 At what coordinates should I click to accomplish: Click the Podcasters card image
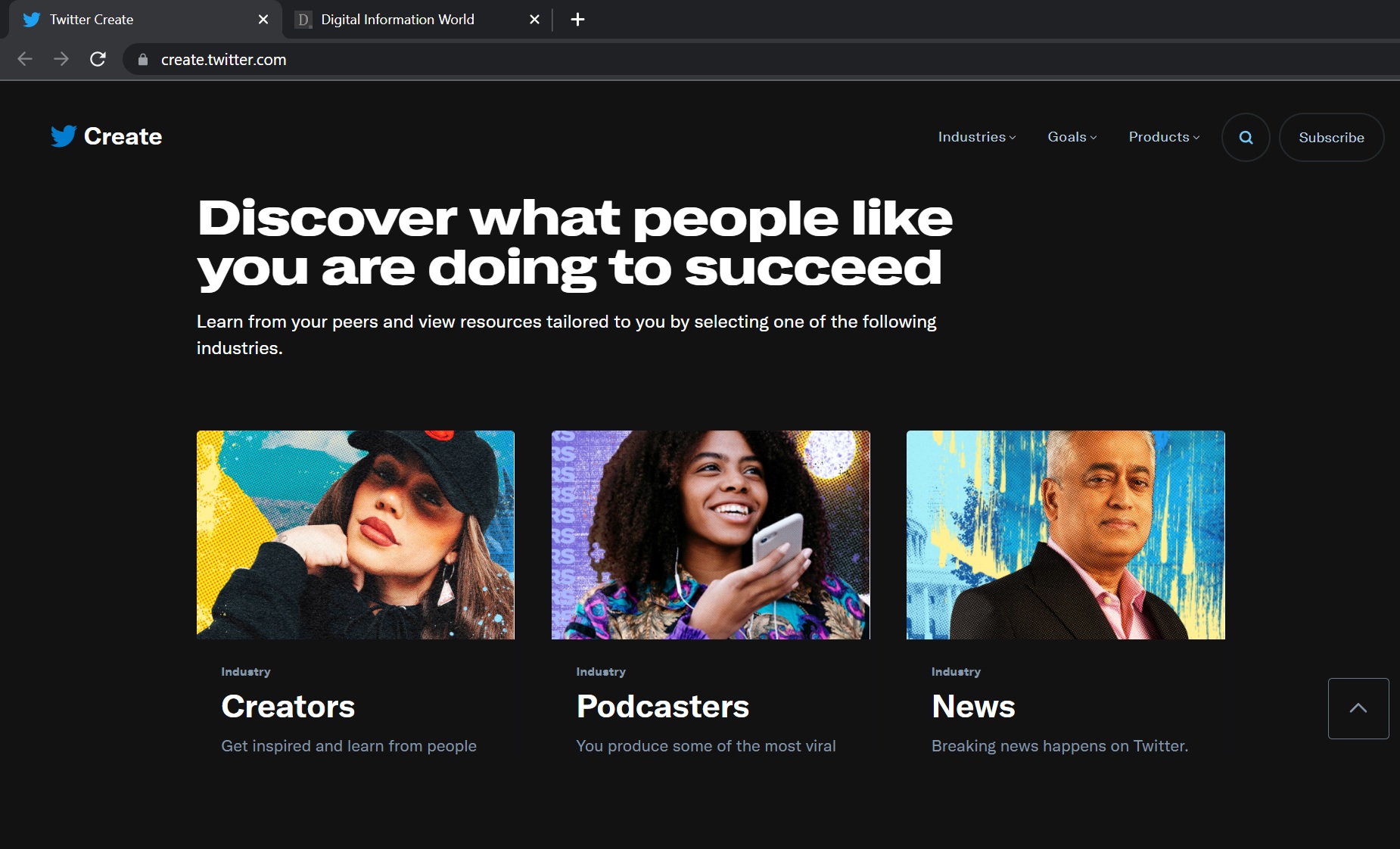click(711, 535)
